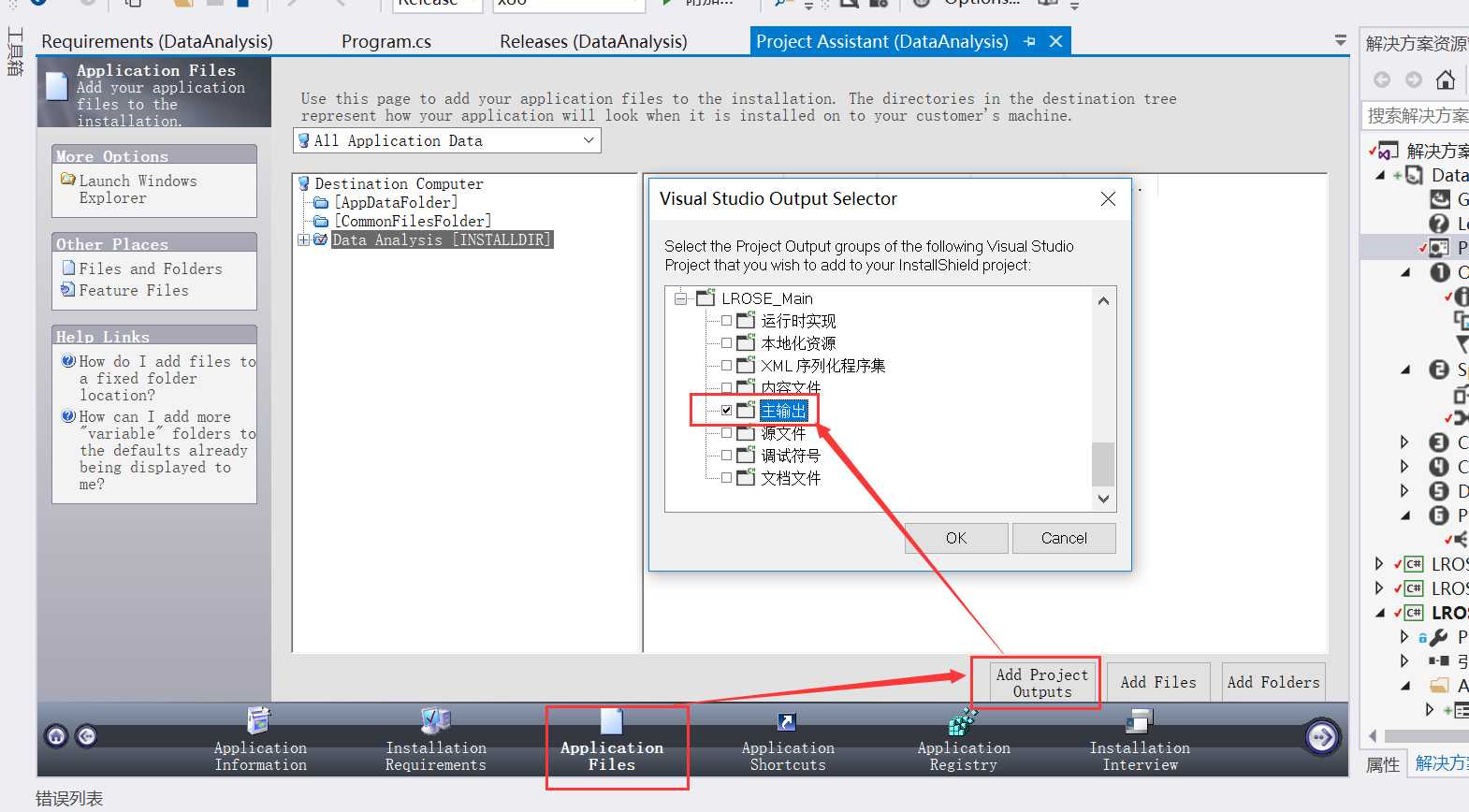Check the 本地化资源 output checkbox
Screen dimensions: 1469x812
[x=726, y=342]
